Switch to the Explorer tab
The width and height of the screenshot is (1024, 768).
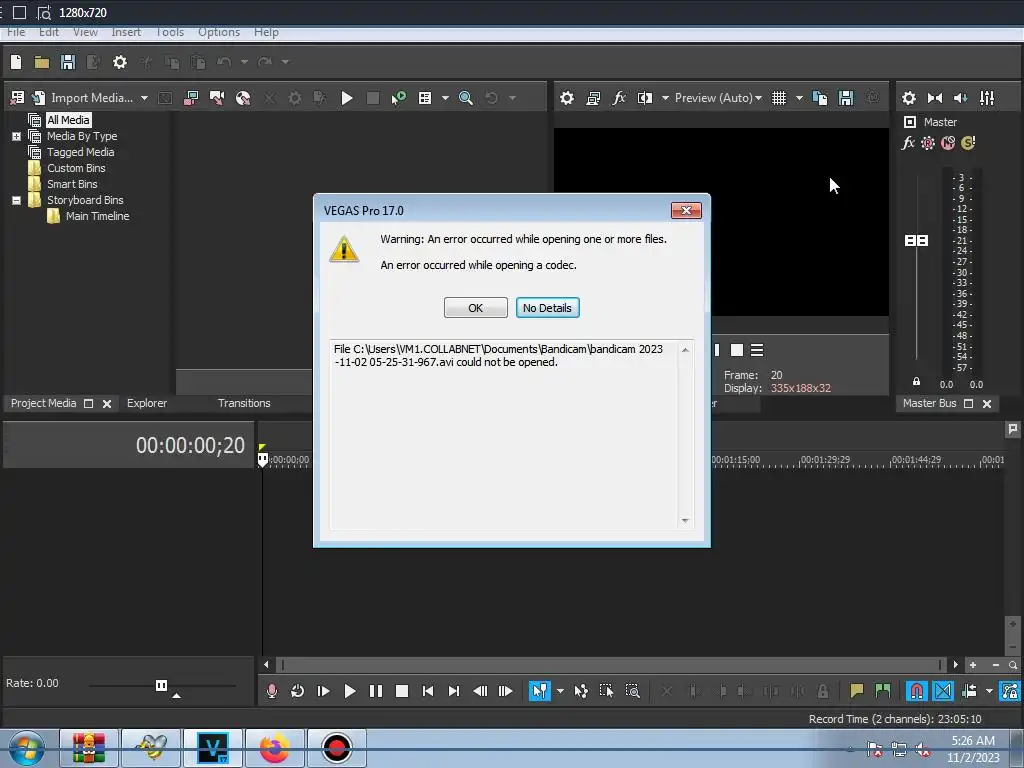tap(147, 403)
